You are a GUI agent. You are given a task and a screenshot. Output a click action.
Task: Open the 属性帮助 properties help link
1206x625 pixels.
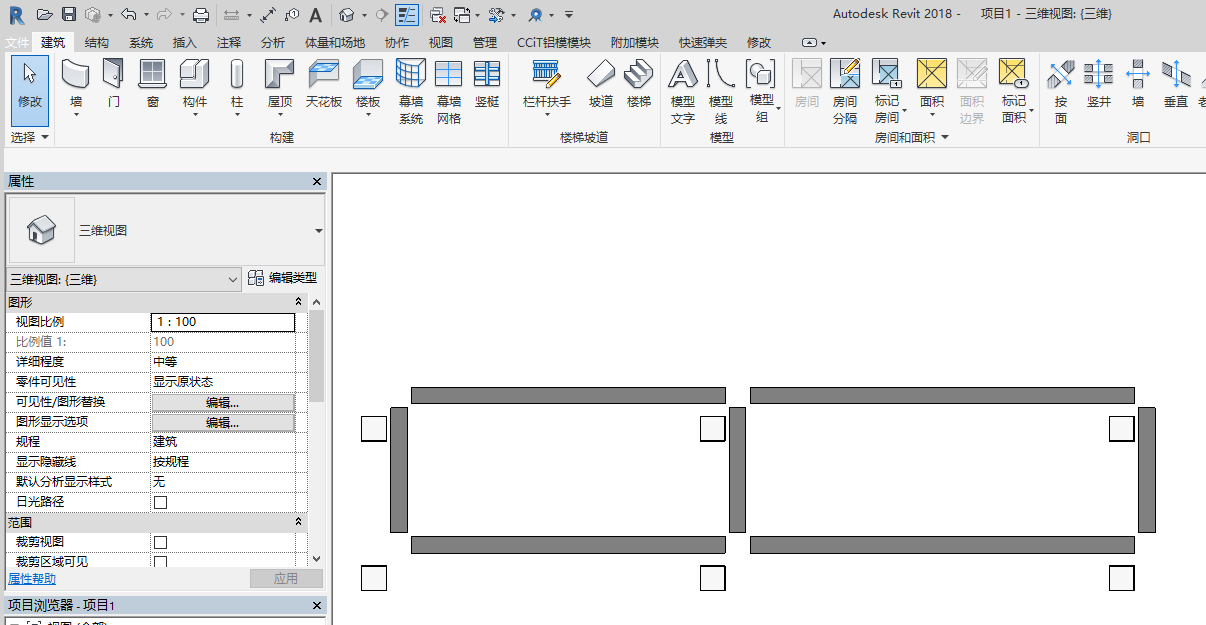pos(32,579)
